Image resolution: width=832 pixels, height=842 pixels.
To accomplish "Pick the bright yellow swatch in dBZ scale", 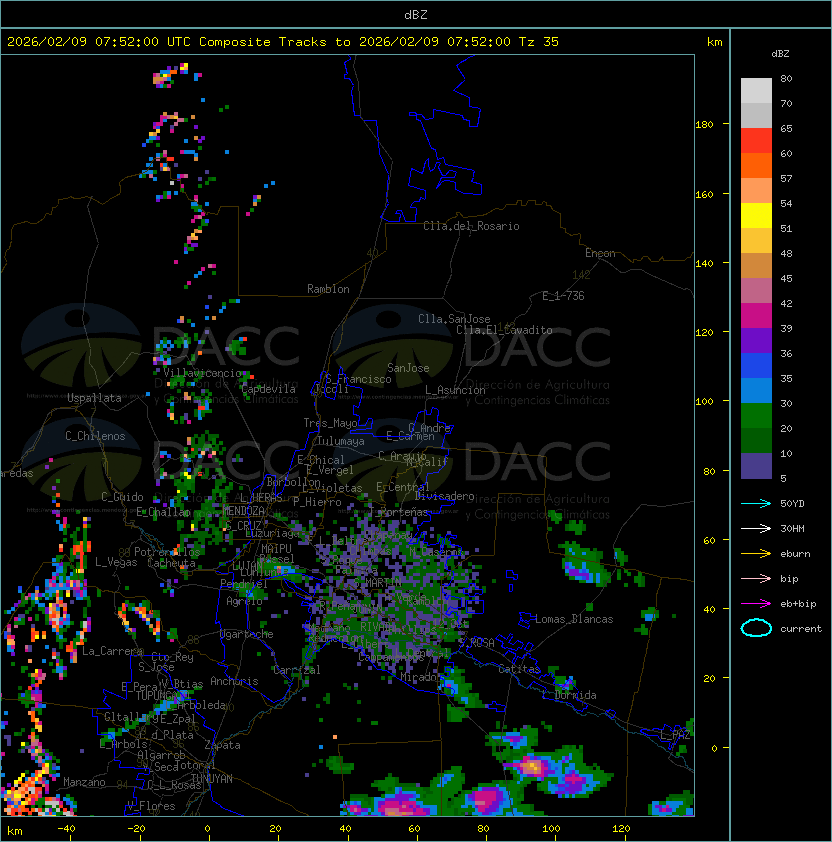I will pos(756,216).
